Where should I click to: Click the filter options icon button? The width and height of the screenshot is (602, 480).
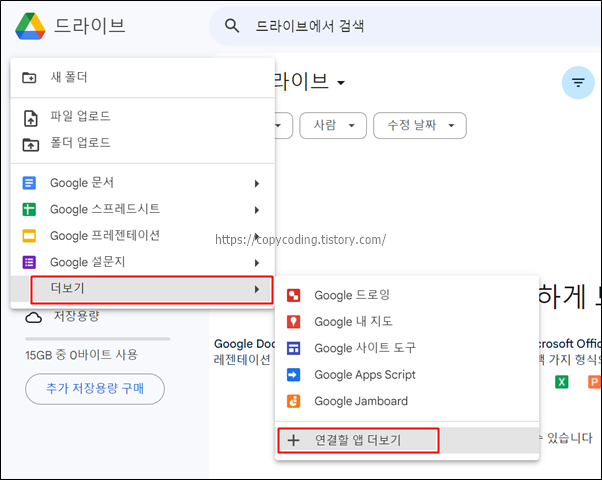[x=578, y=83]
